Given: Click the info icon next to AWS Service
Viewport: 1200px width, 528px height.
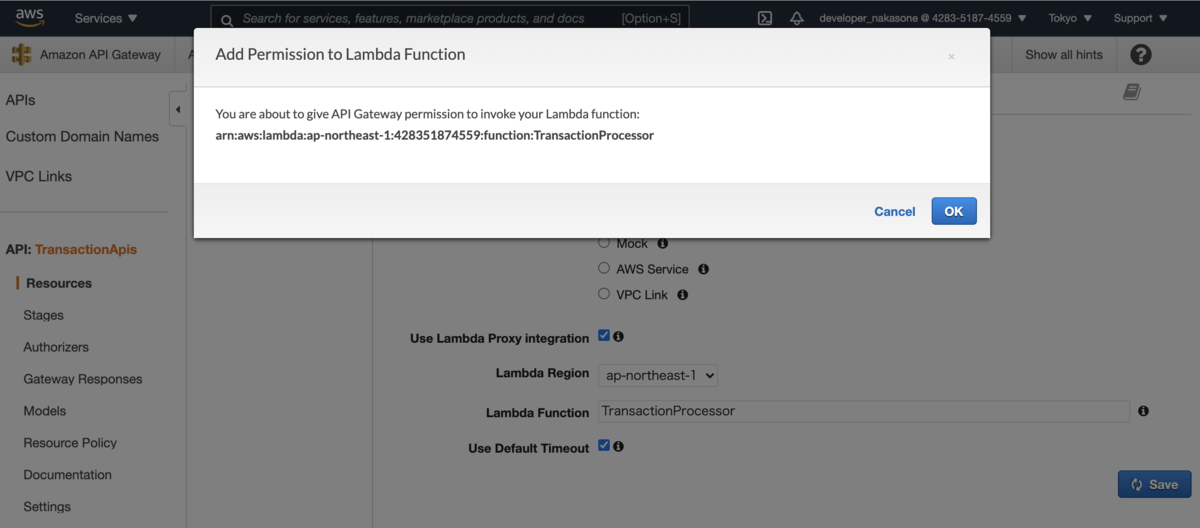Looking at the screenshot, I should tap(703, 269).
